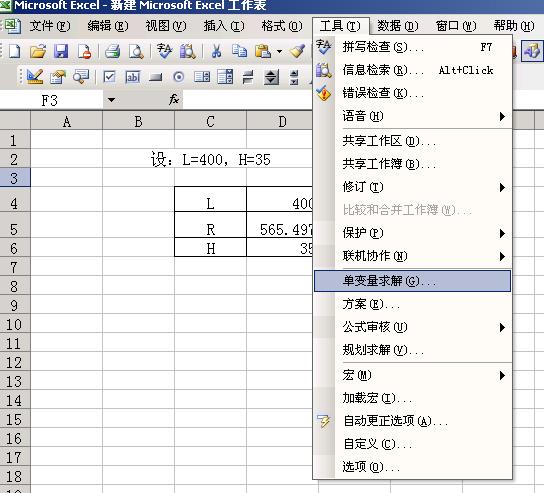The width and height of the screenshot is (544, 493).
Task: Click the Name Box showing F3
Action: [51, 100]
